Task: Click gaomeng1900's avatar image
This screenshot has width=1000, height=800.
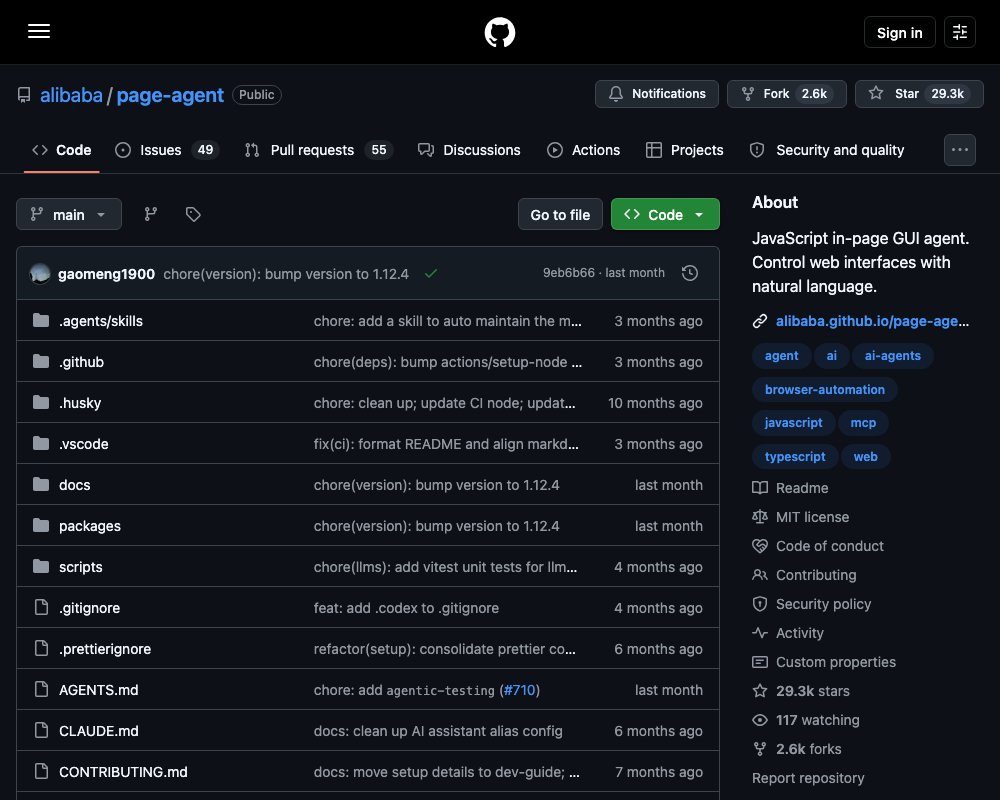Action: click(x=40, y=273)
